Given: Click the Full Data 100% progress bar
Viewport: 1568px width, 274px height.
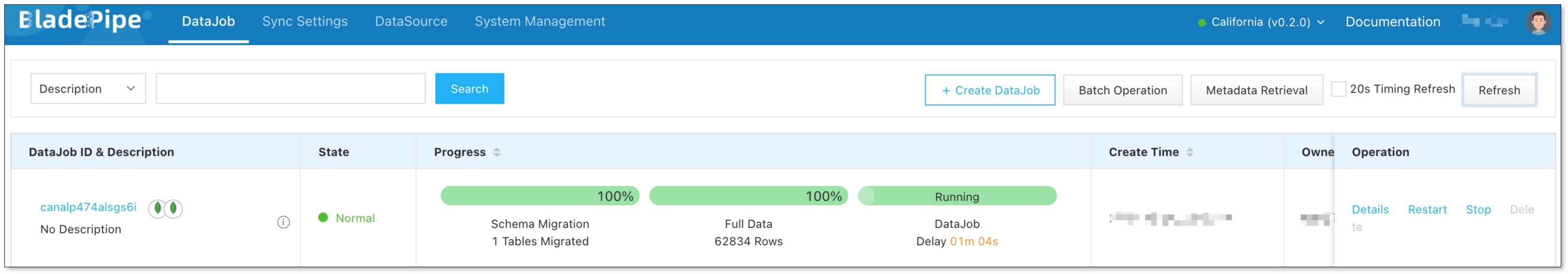Looking at the screenshot, I should [x=748, y=196].
